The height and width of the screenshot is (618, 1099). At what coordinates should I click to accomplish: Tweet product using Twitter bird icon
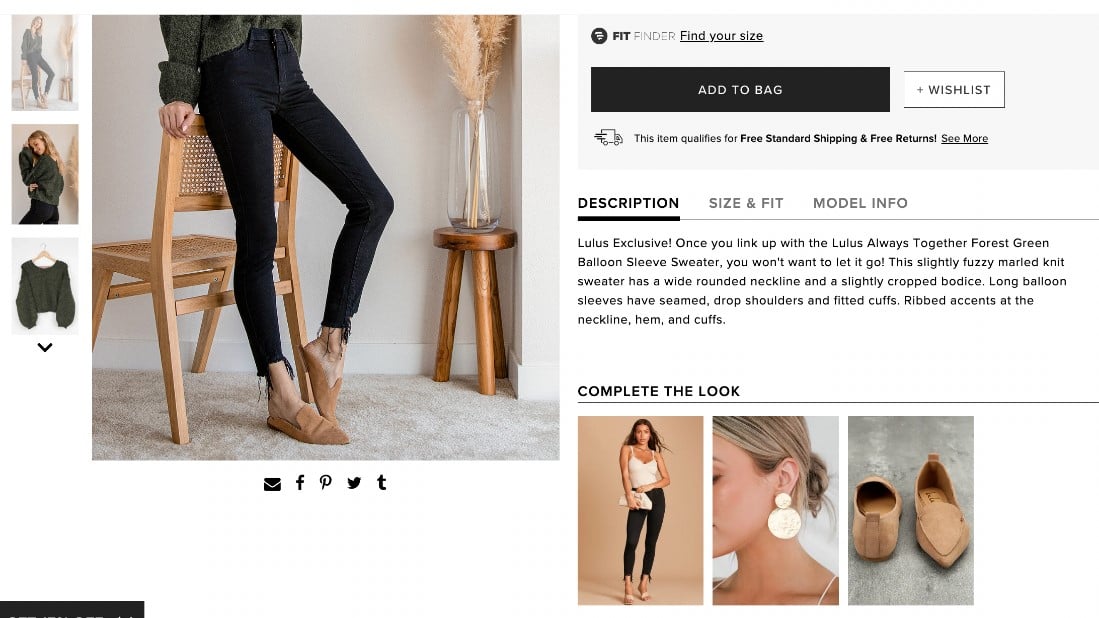(354, 483)
